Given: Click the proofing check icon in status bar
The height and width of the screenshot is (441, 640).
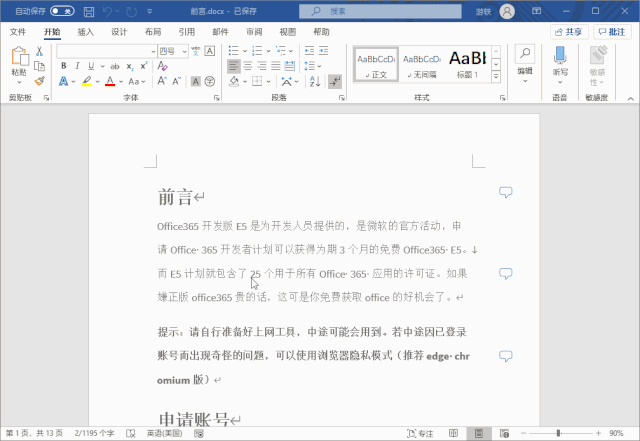Looking at the screenshot, I should tap(131, 433).
